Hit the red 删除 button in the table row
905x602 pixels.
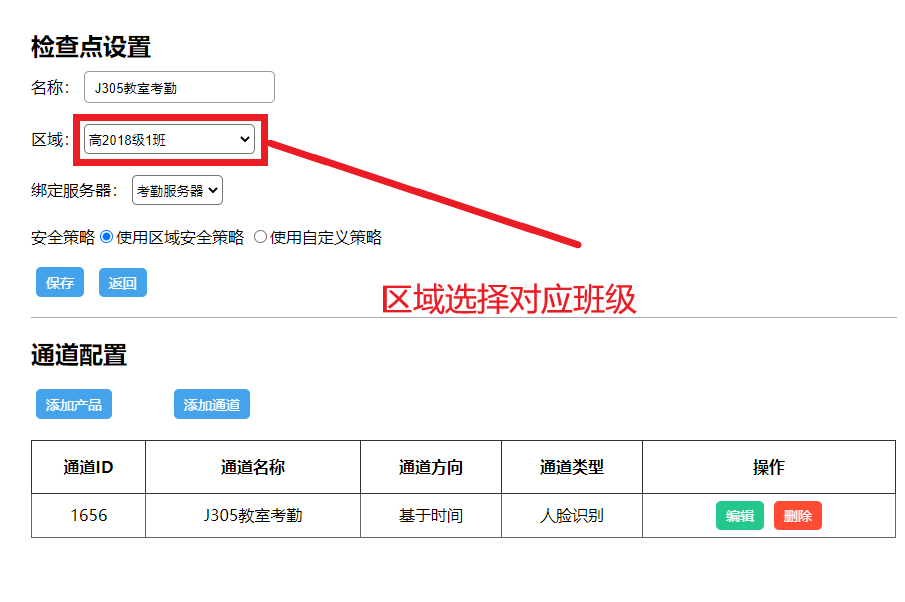click(x=797, y=516)
